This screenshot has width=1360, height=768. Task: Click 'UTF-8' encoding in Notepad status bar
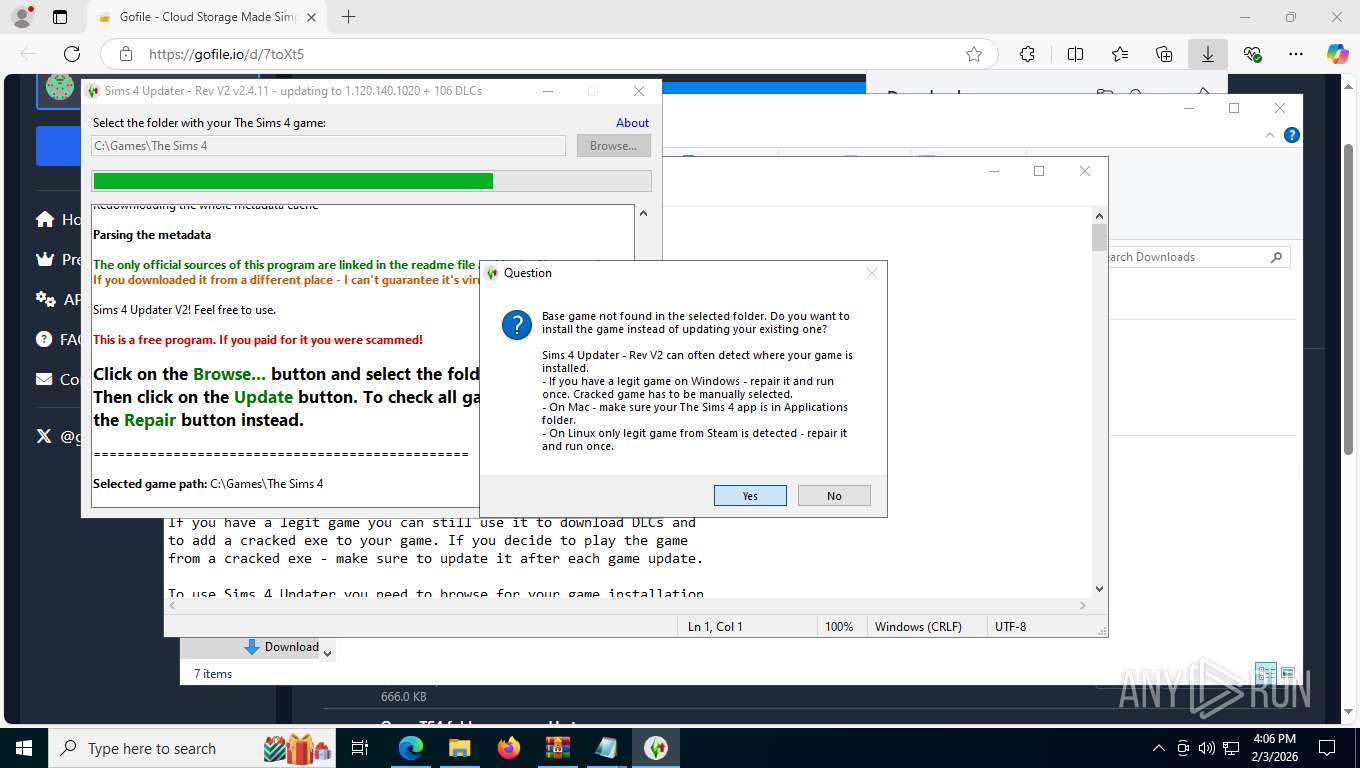[x=1010, y=627]
